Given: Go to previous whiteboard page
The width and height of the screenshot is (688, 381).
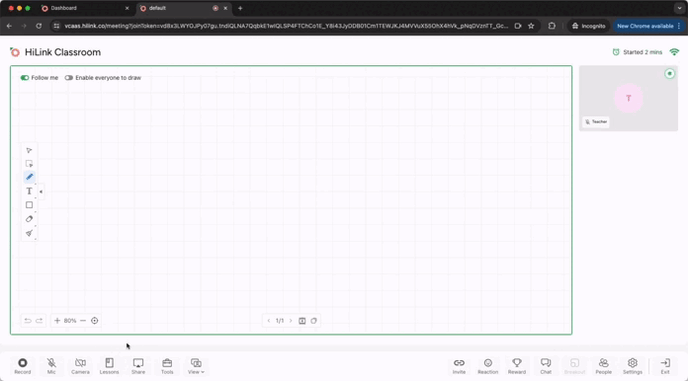Looking at the screenshot, I should pyautogui.click(x=269, y=321).
